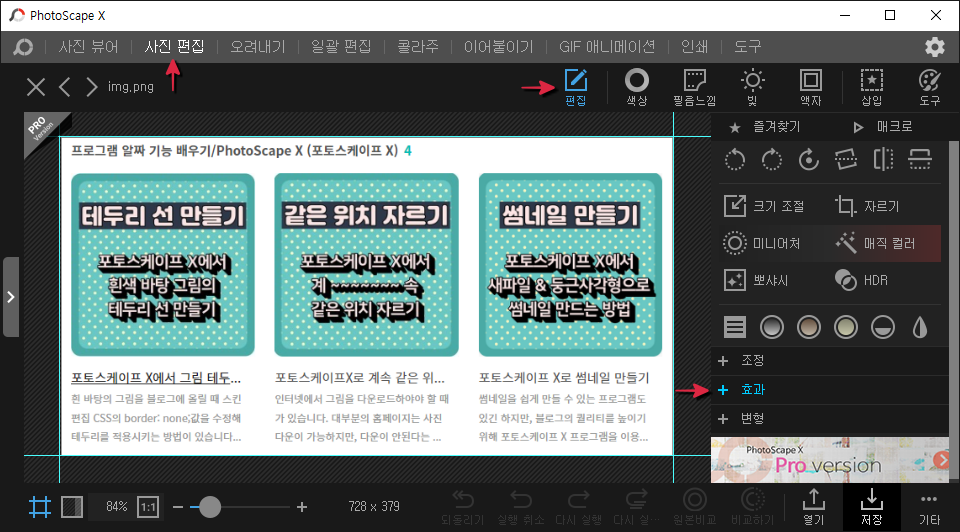Screen dimensions: 960x532
Task: Switch to 사진 편집 tab
Action: pyautogui.click(x=174, y=47)
